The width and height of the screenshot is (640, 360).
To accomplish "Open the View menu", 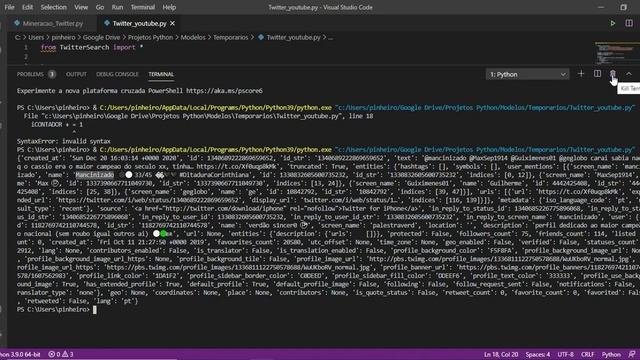I will click(81, 7).
